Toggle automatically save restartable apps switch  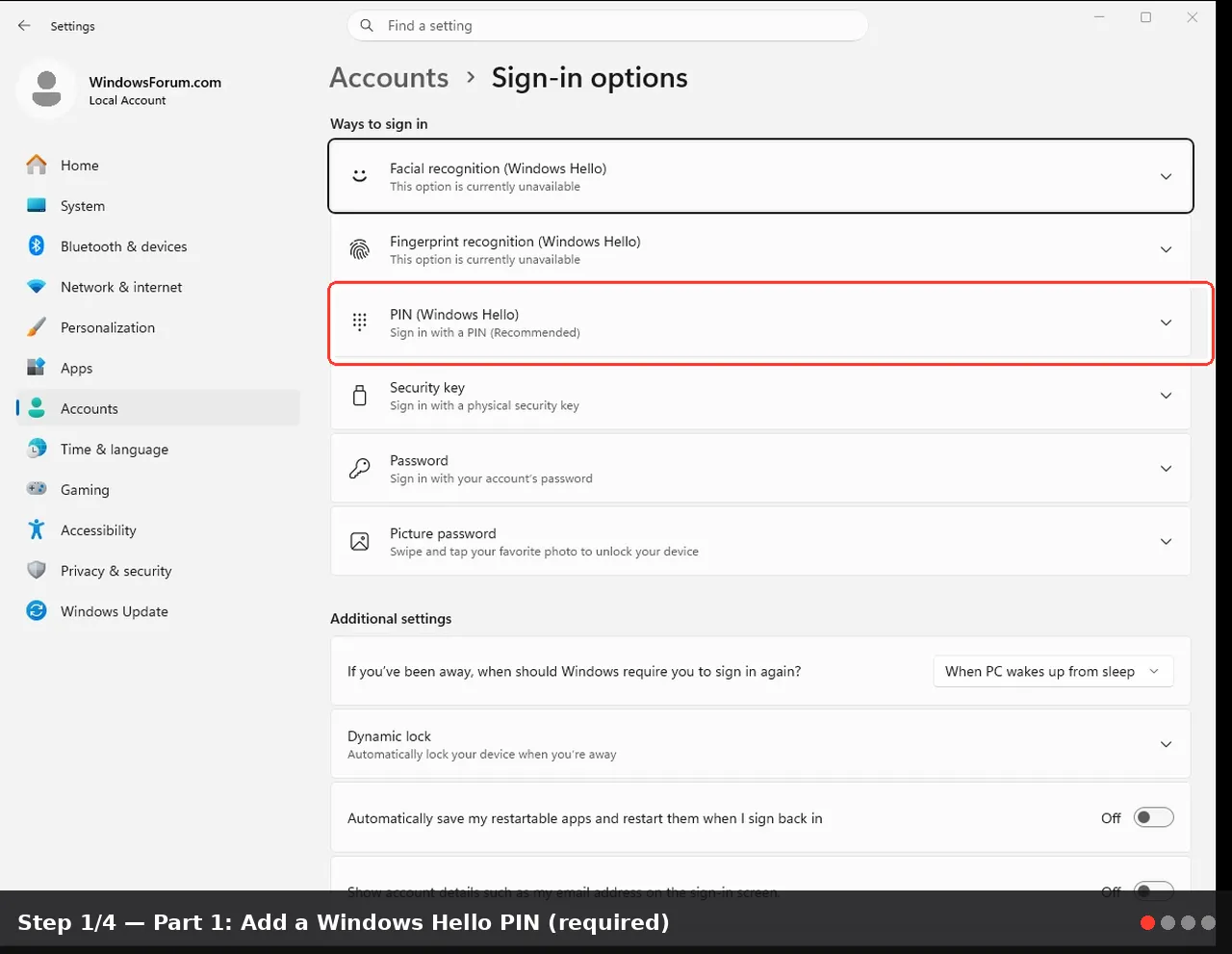coord(1153,818)
